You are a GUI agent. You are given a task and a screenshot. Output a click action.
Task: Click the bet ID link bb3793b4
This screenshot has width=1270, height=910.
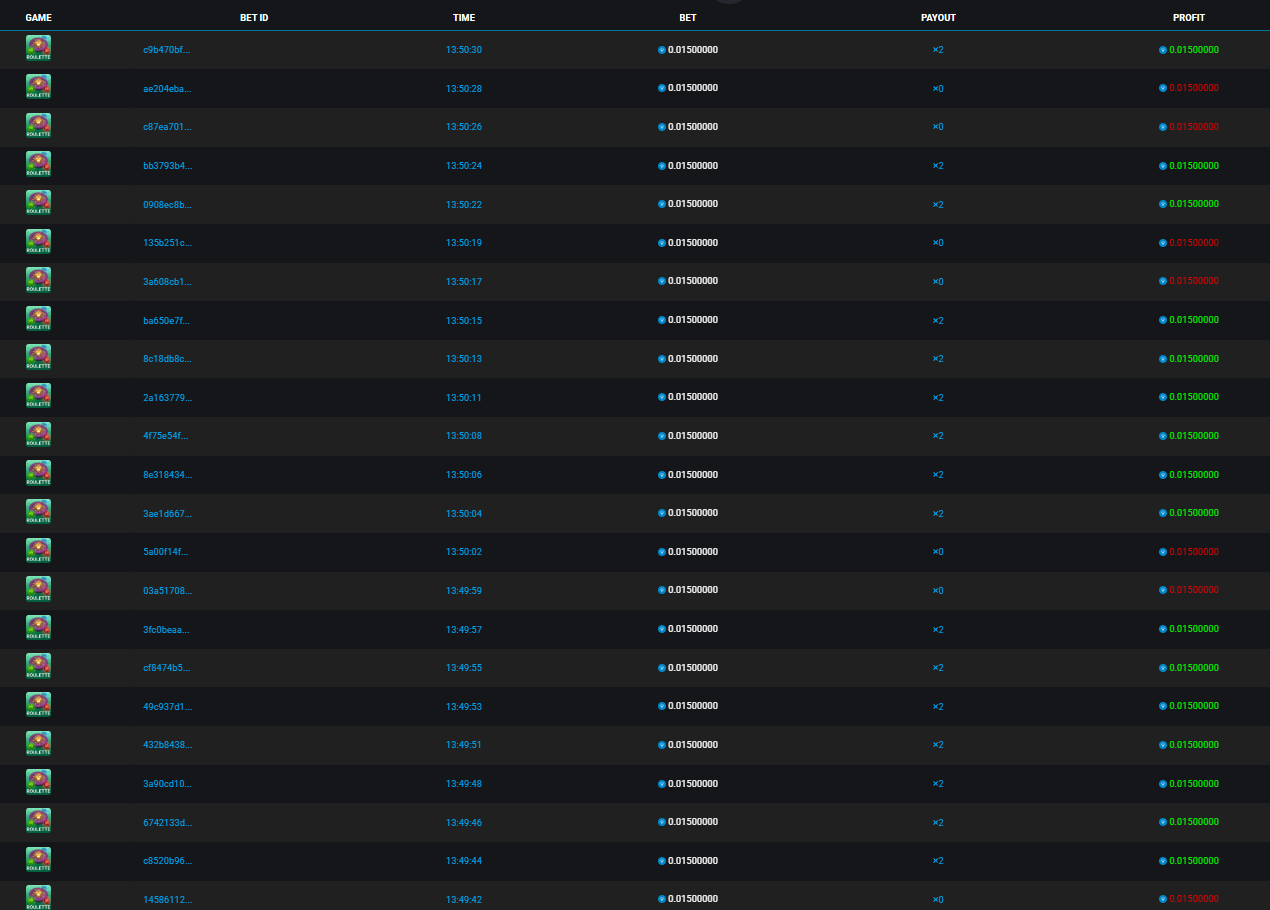[x=167, y=165]
